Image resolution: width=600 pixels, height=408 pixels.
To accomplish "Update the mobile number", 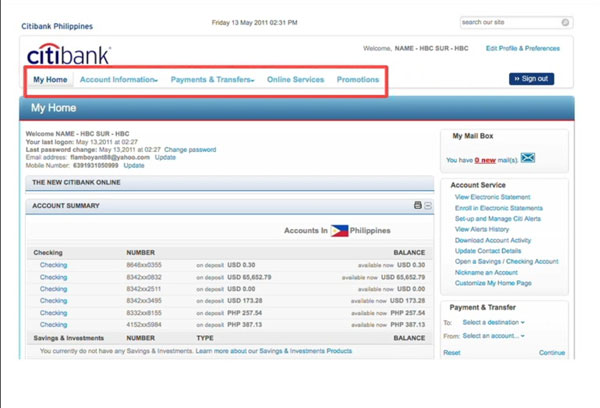I will click(x=134, y=165).
